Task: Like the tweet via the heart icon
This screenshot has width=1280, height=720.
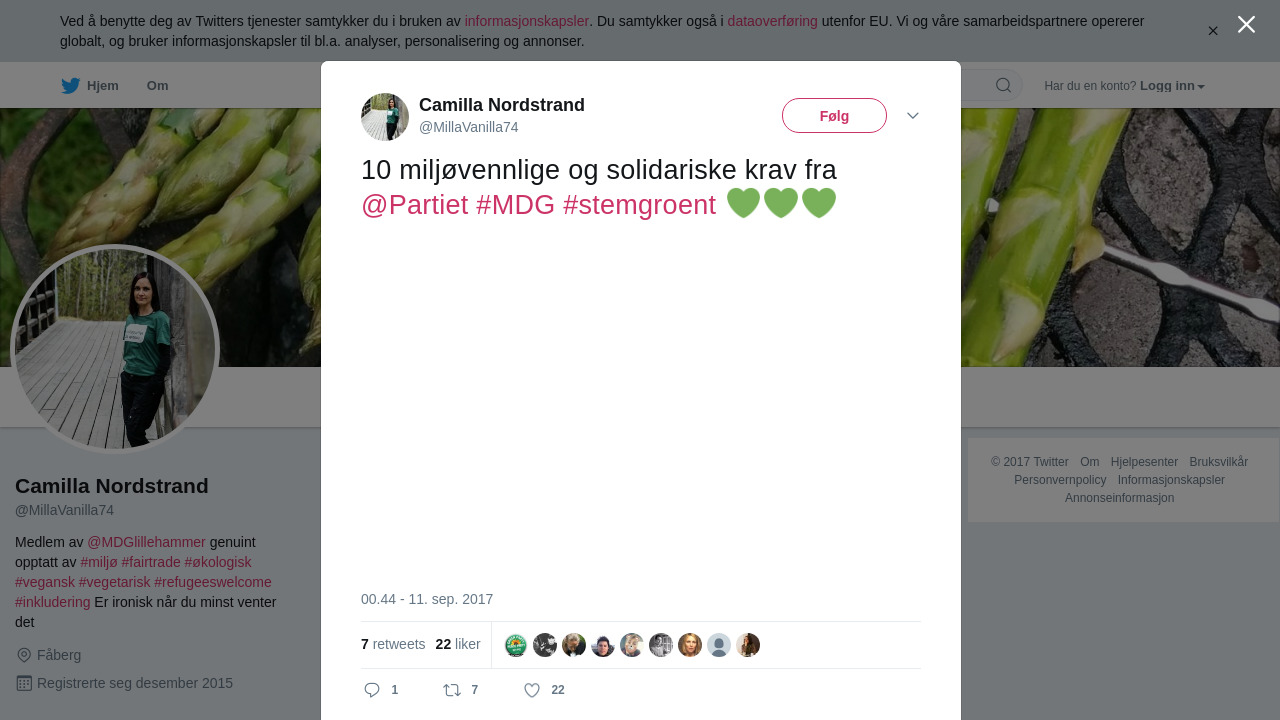Action: [x=532, y=690]
